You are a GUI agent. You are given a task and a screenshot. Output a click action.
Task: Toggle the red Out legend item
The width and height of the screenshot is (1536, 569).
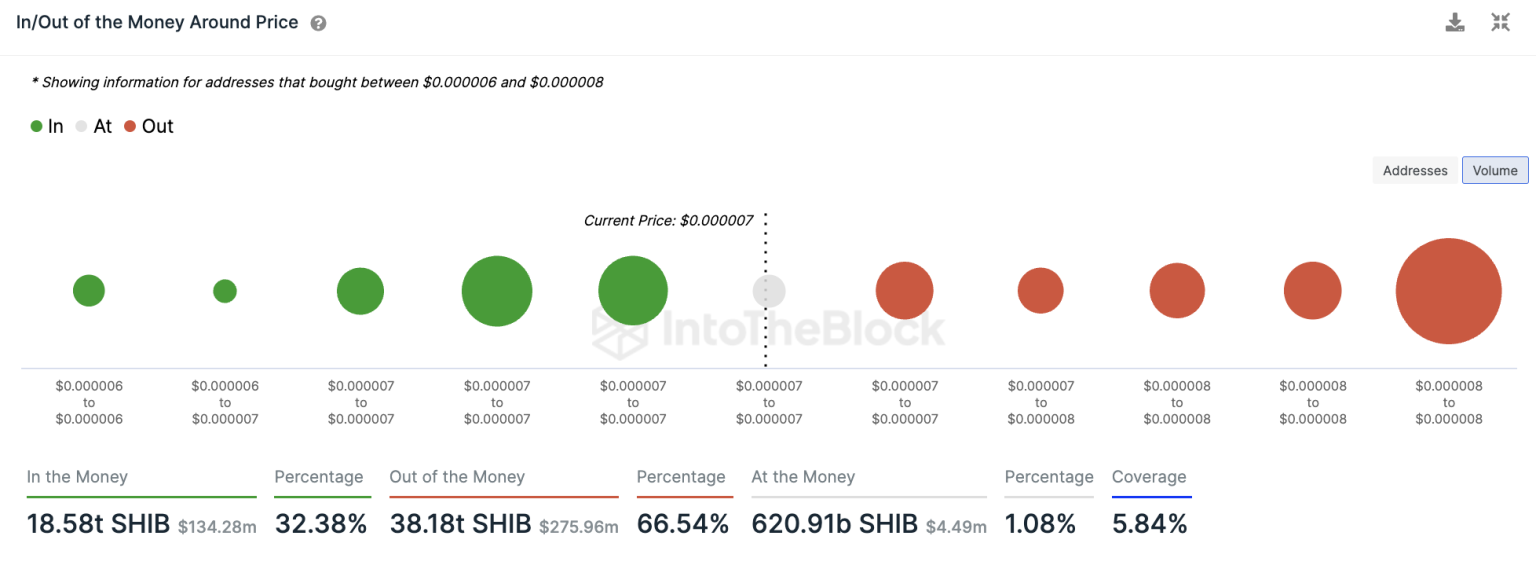pyautogui.click(x=149, y=126)
